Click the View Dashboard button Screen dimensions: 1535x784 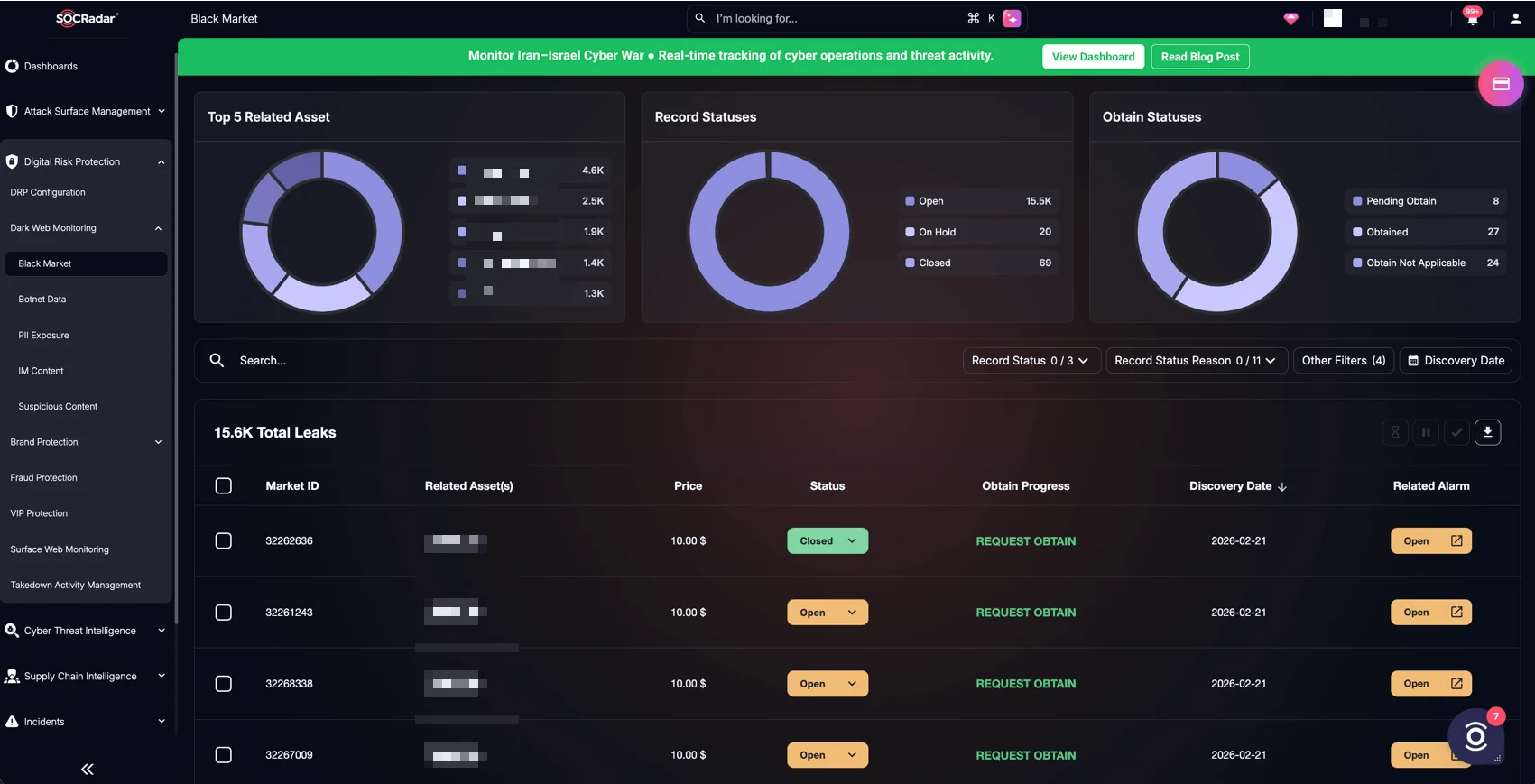(x=1093, y=57)
